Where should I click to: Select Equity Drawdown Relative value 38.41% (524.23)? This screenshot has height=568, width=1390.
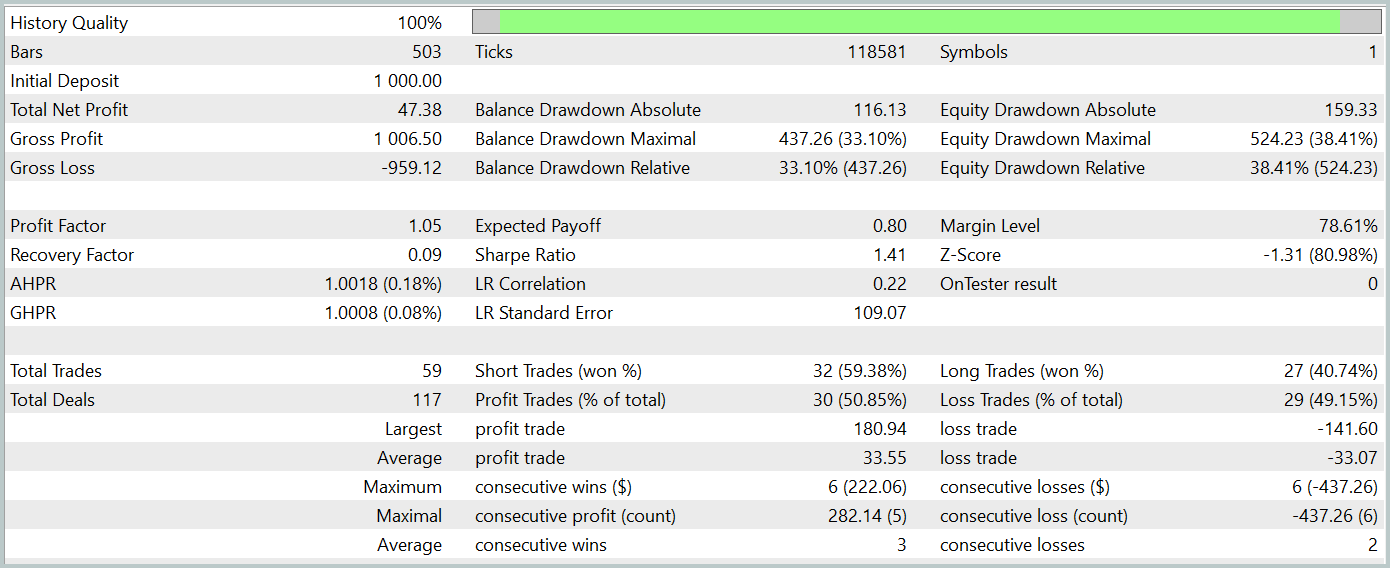(1314, 168)
